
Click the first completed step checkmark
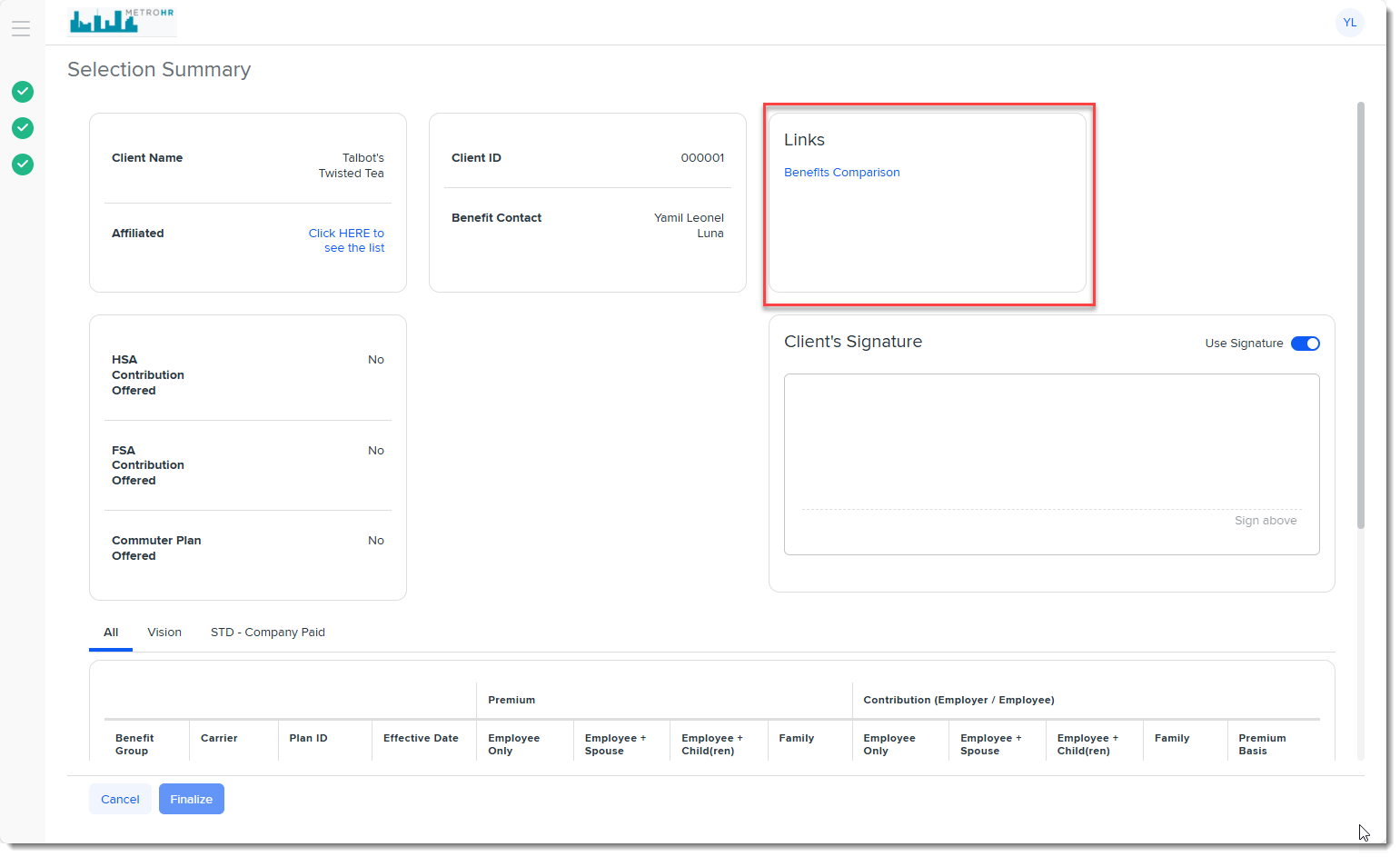point(23,92)
